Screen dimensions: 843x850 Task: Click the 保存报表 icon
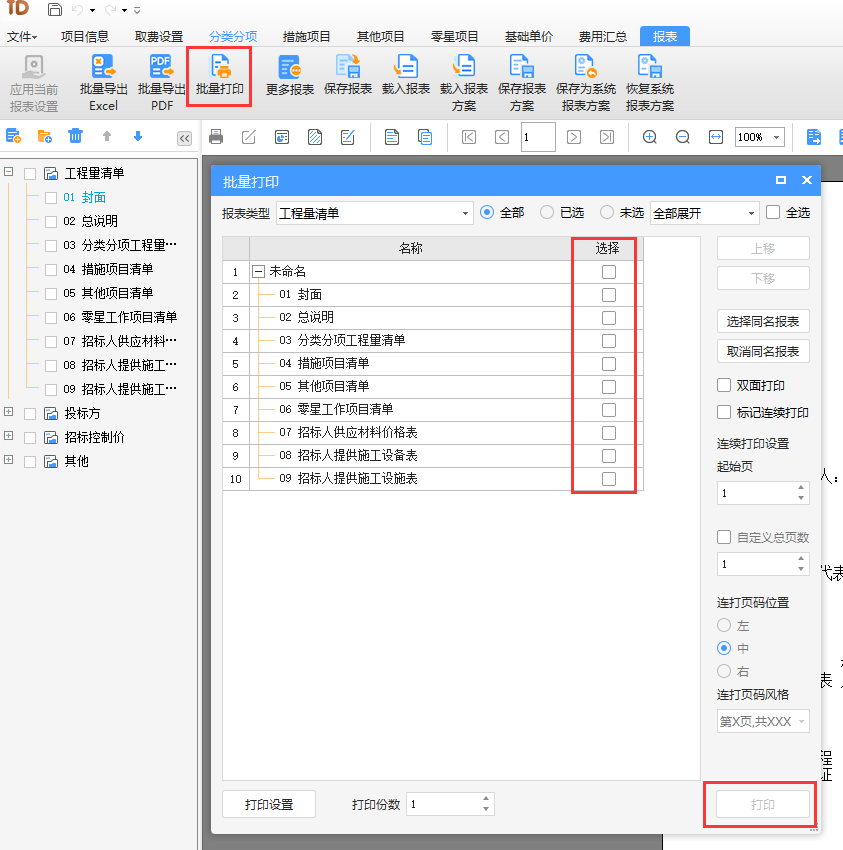tap(347, 75)
